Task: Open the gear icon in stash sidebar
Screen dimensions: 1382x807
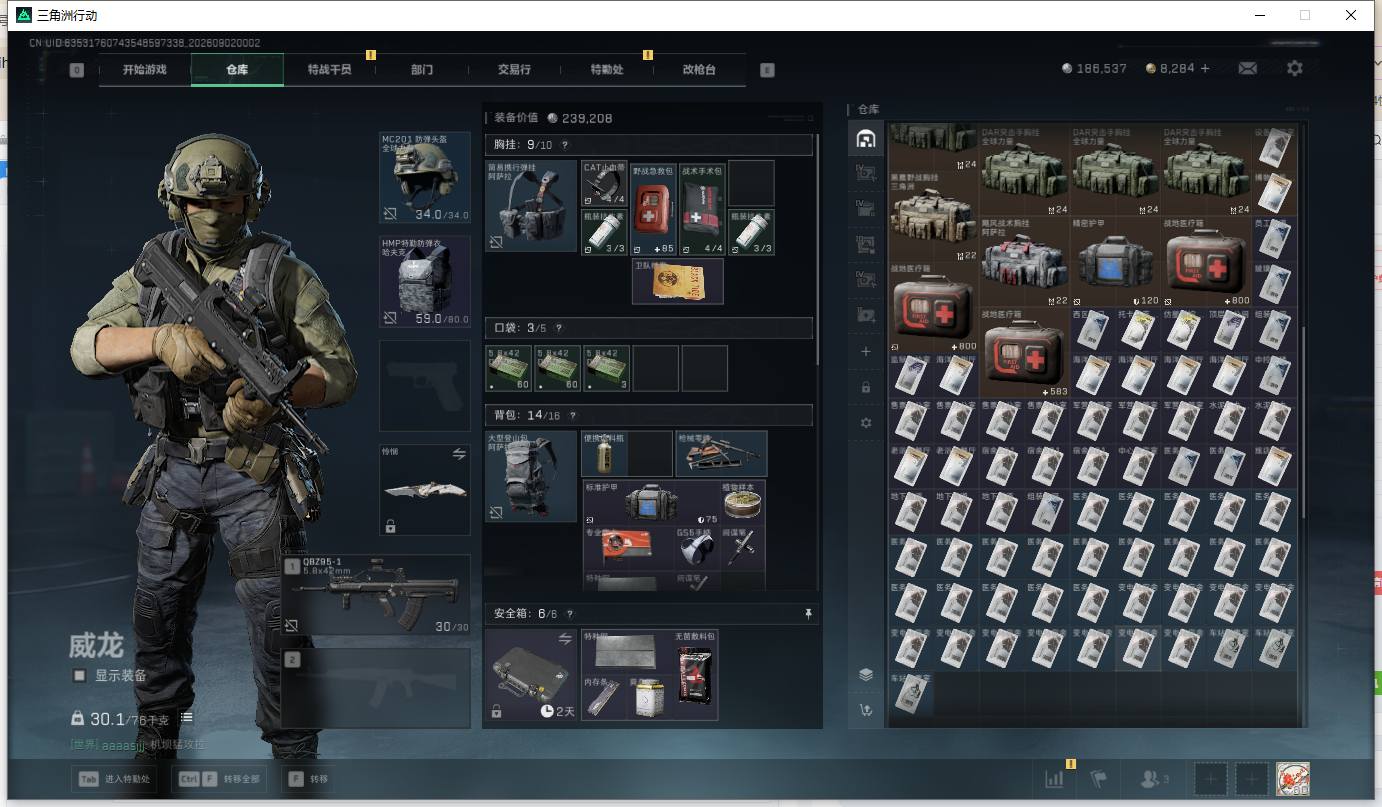Action: pos(866,423)
